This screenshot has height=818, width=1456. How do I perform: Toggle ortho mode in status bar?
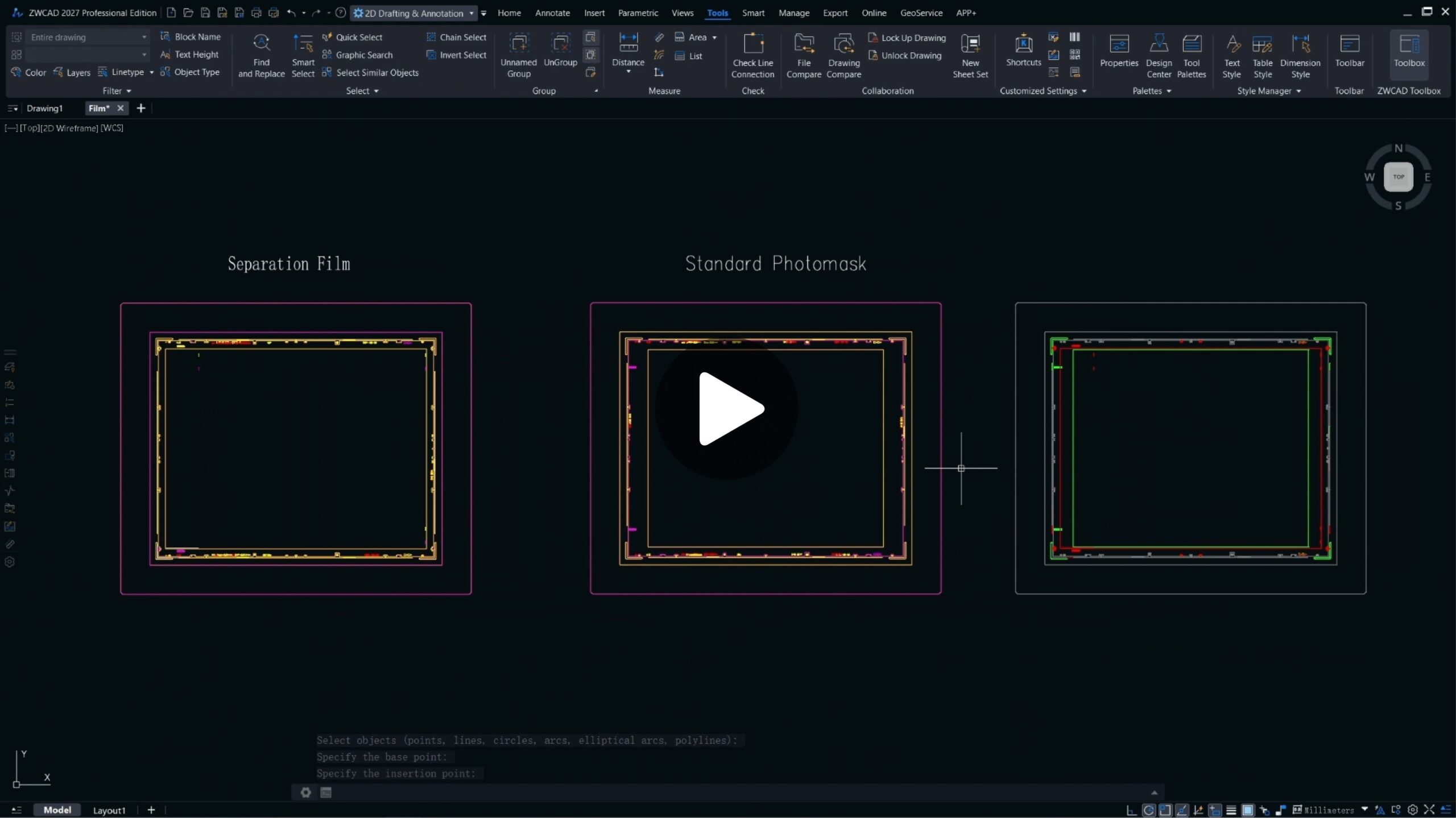coord(1132,810)
